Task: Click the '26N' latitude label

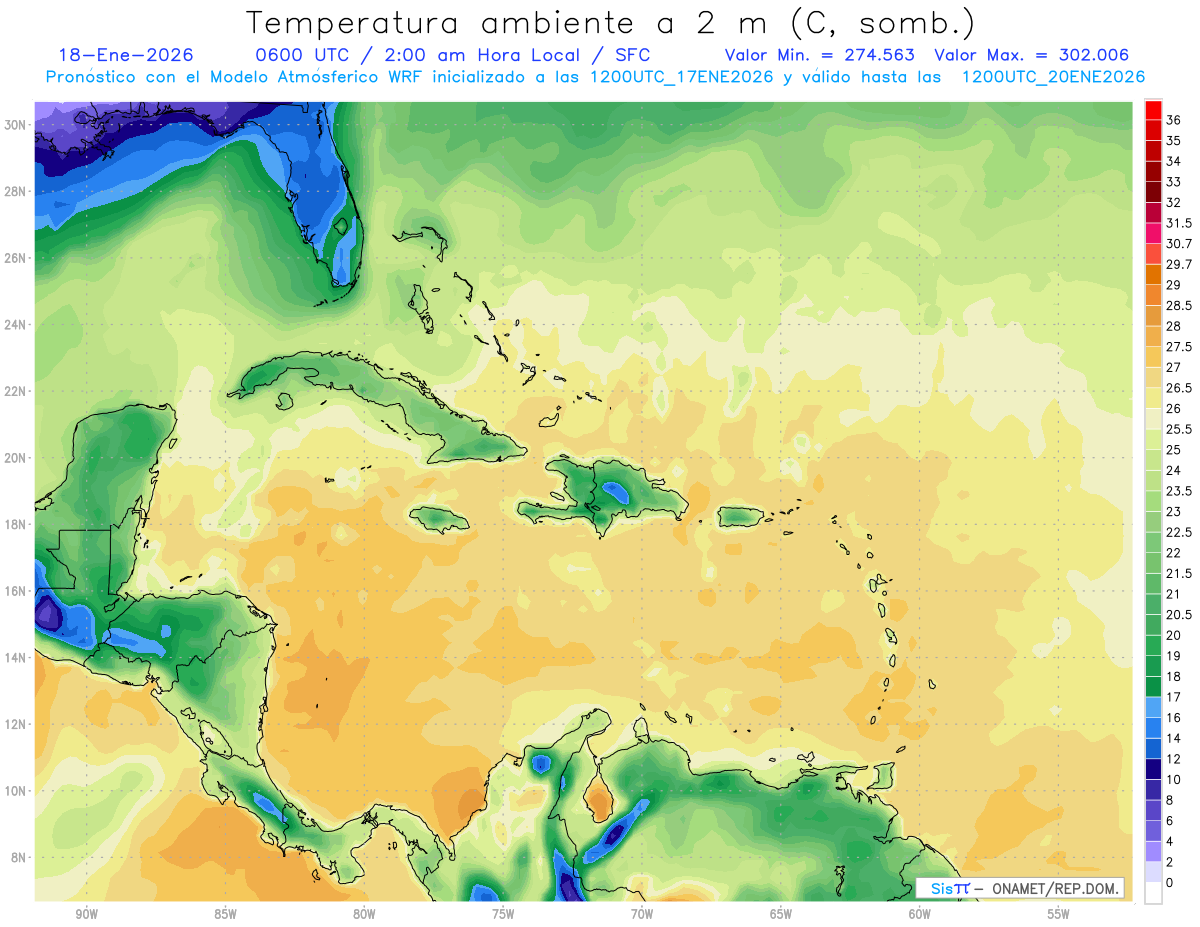Action: pyautogui.click(x=15, y=258)
